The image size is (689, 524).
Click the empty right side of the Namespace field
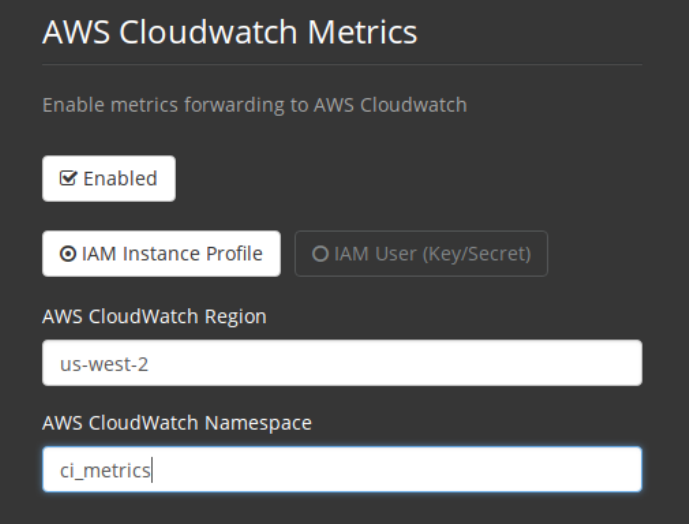pos(520,469)
